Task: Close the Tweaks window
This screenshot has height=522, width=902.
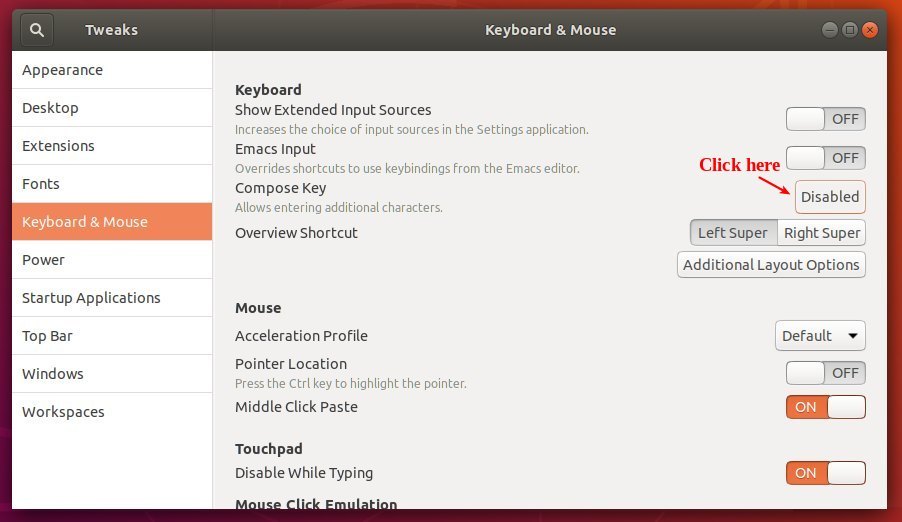Action: [870, 30]
